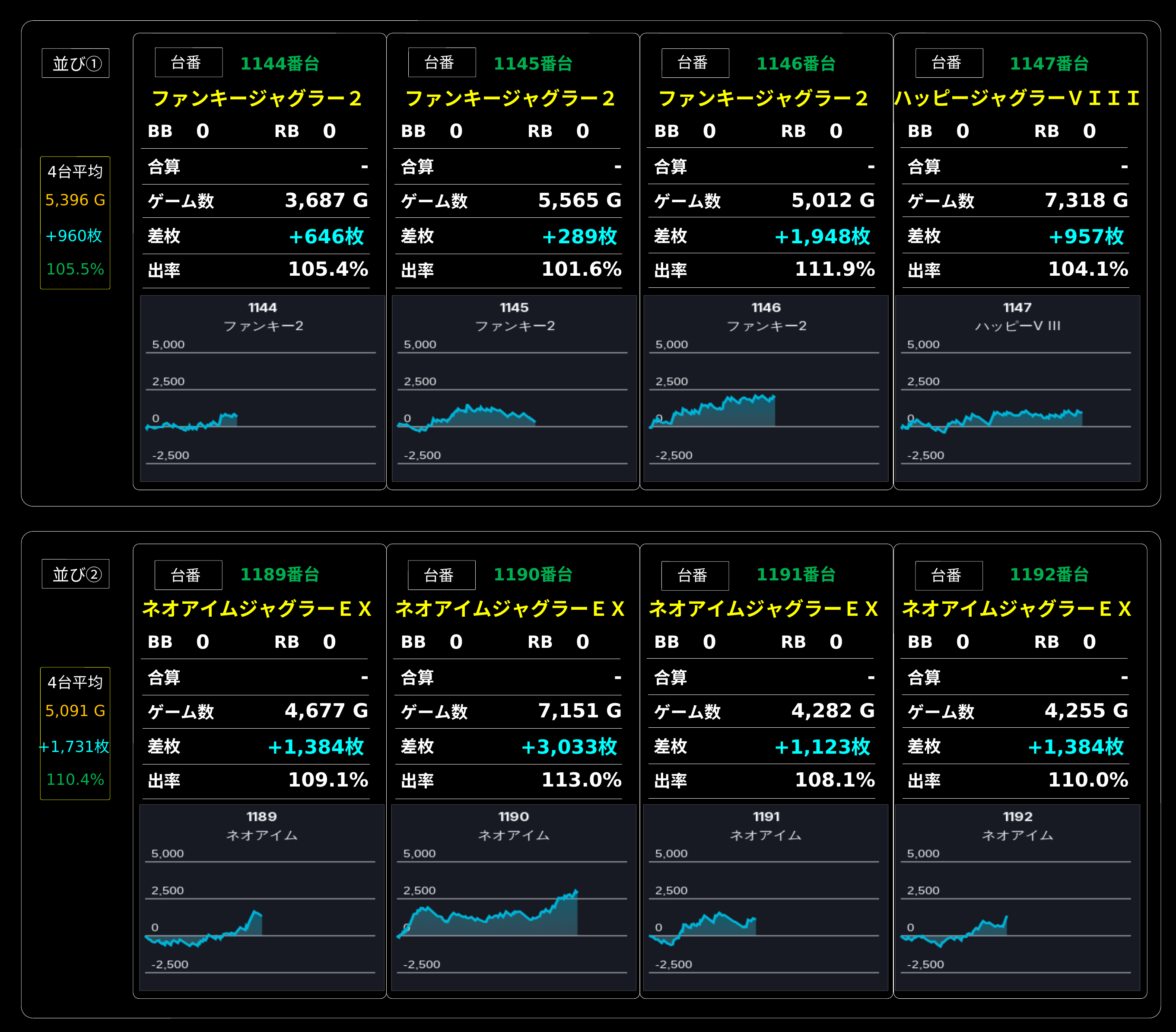Click the payout rate 104.1%

point(1088,269)
